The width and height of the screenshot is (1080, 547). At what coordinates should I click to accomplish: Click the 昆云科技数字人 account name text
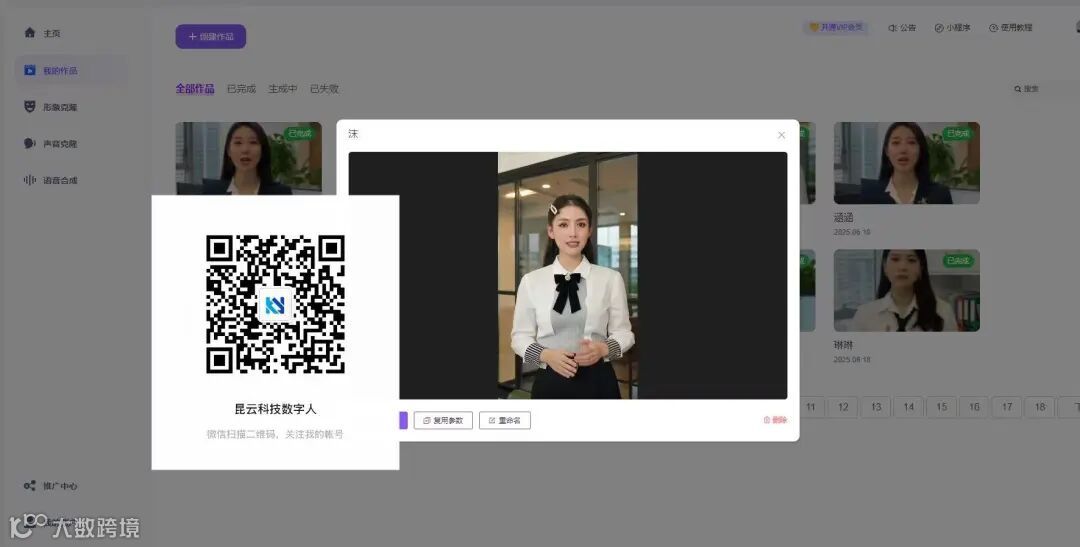pos(276,409)
